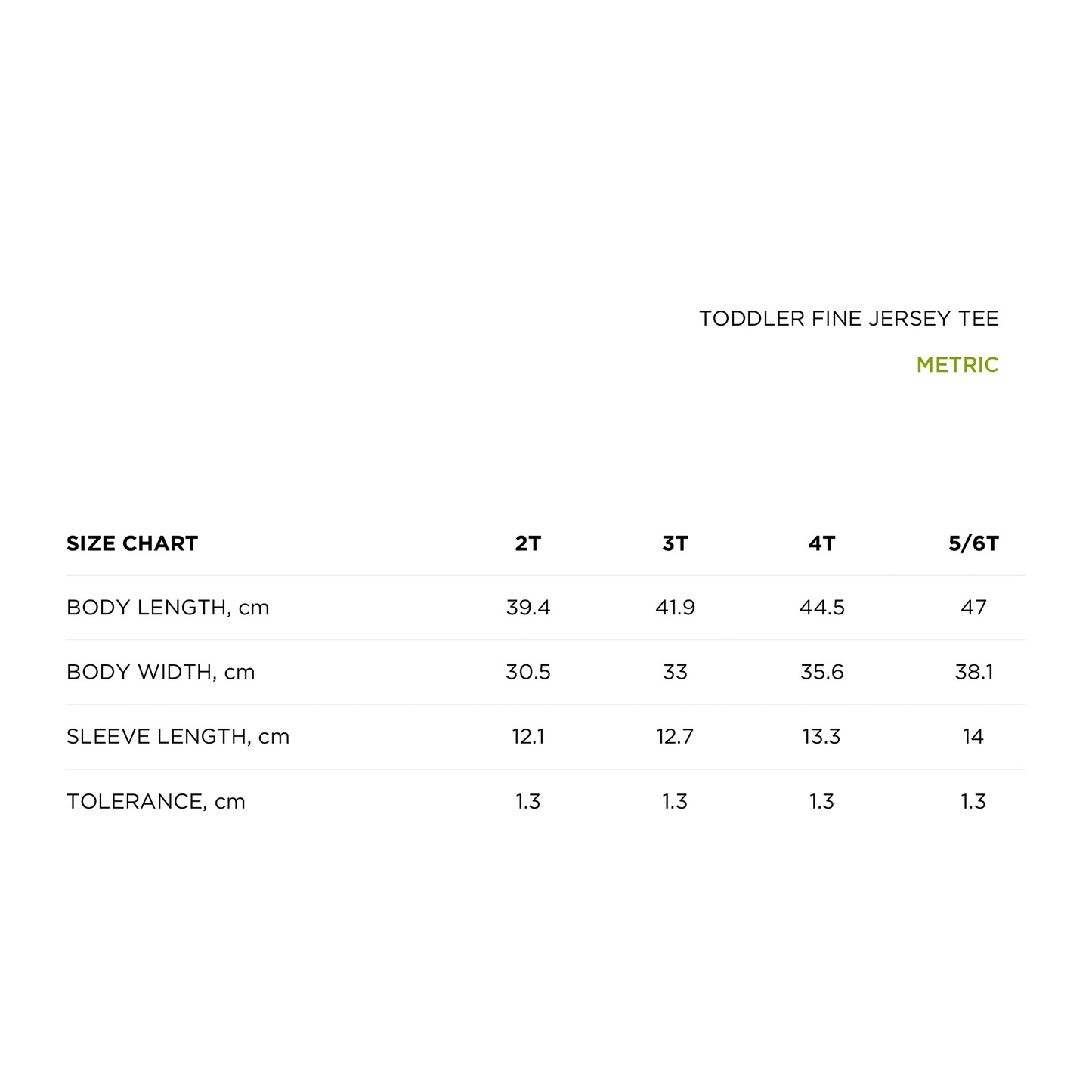Screen dimensions: 1092x1092
Task: Click the METRIC label
Action: (957, 365)
